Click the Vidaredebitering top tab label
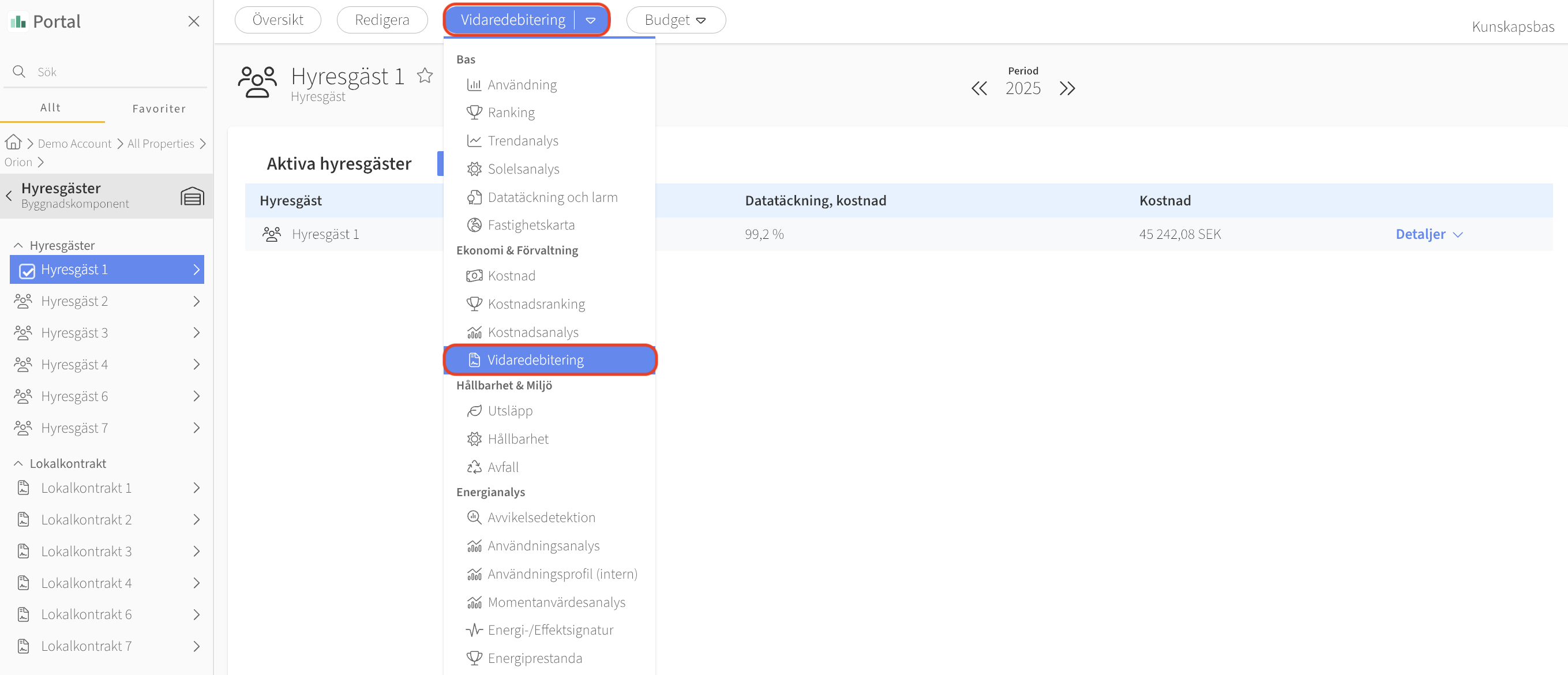The width and height of the screenshot is (1568, 675). coord(512,20)
